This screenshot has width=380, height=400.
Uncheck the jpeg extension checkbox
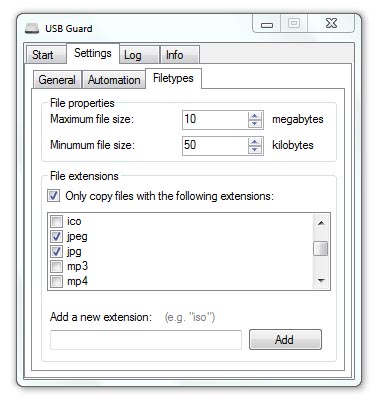pos(56,236)
